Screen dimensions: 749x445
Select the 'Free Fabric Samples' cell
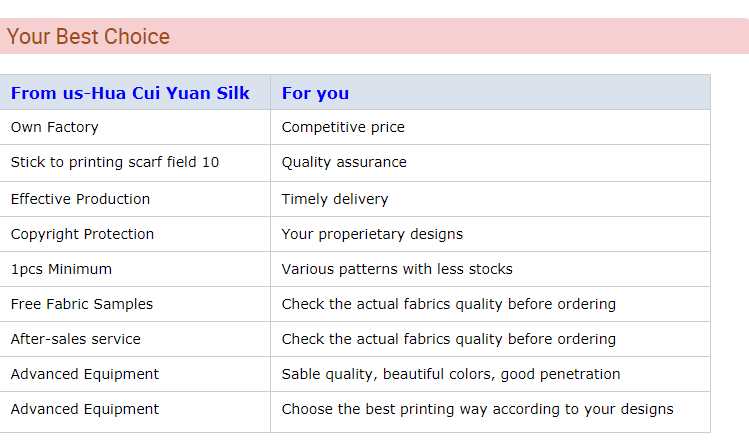coord(82,304)
